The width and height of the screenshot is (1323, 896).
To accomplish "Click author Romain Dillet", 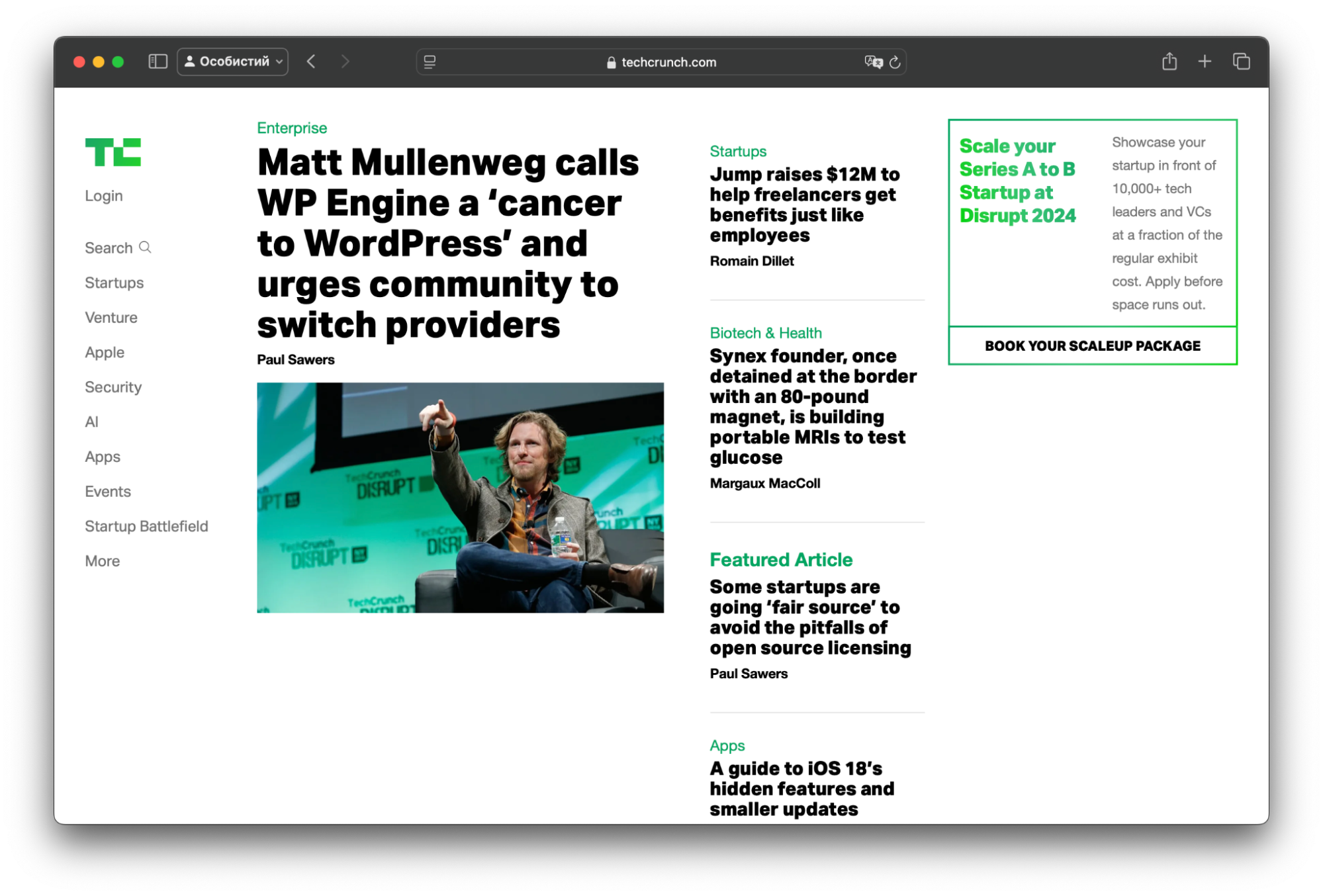I will point(752,261).
